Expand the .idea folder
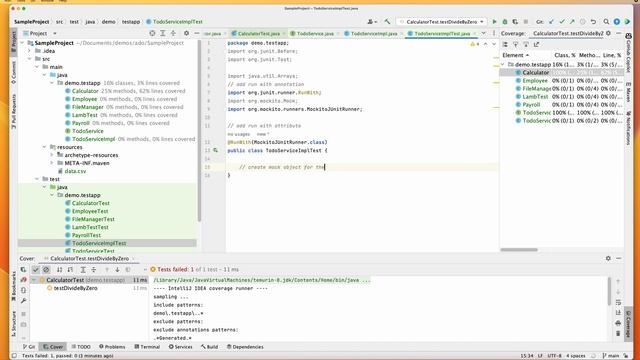Viewport: 640px width, 360px height. (x=29, y=51)
